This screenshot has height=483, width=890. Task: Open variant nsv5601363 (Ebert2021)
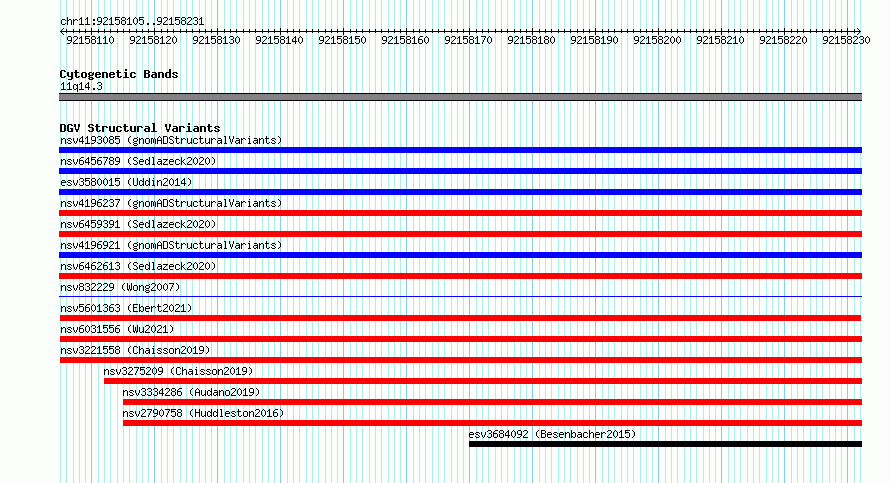[x=126, y=308]
